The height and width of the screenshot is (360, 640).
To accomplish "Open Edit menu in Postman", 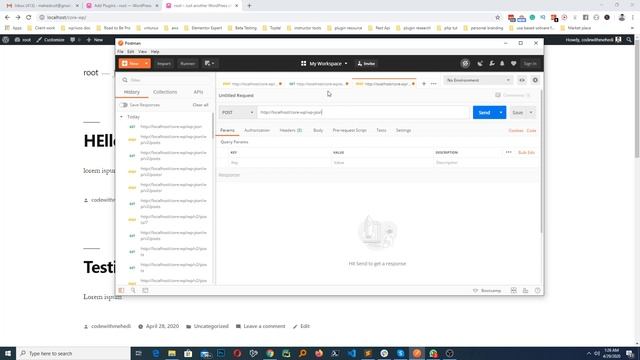I will tap(131, 52).
